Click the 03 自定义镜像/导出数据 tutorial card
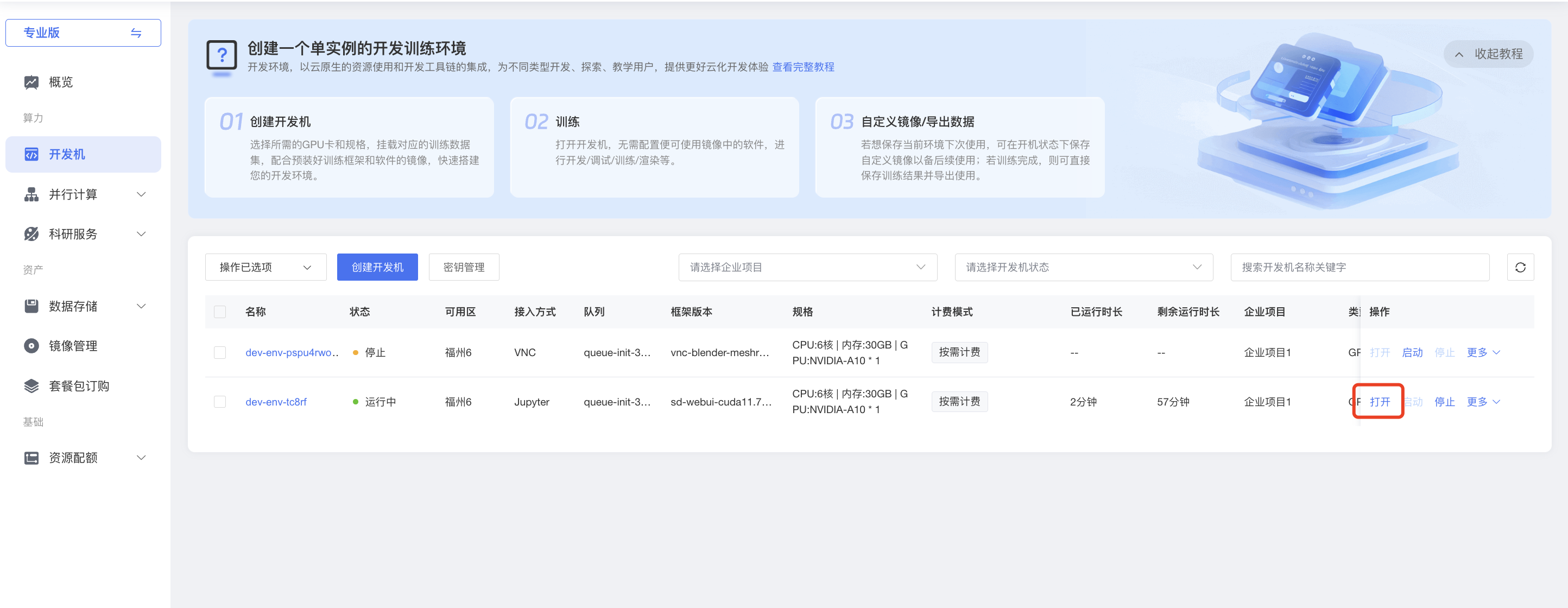The height and width of the screenshot is (608, 1568). click(x=959, y=147)
